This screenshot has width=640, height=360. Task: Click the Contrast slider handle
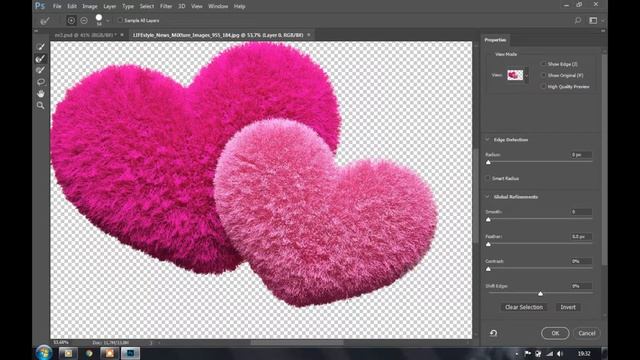pyautogui.click(x=489, y=269)
